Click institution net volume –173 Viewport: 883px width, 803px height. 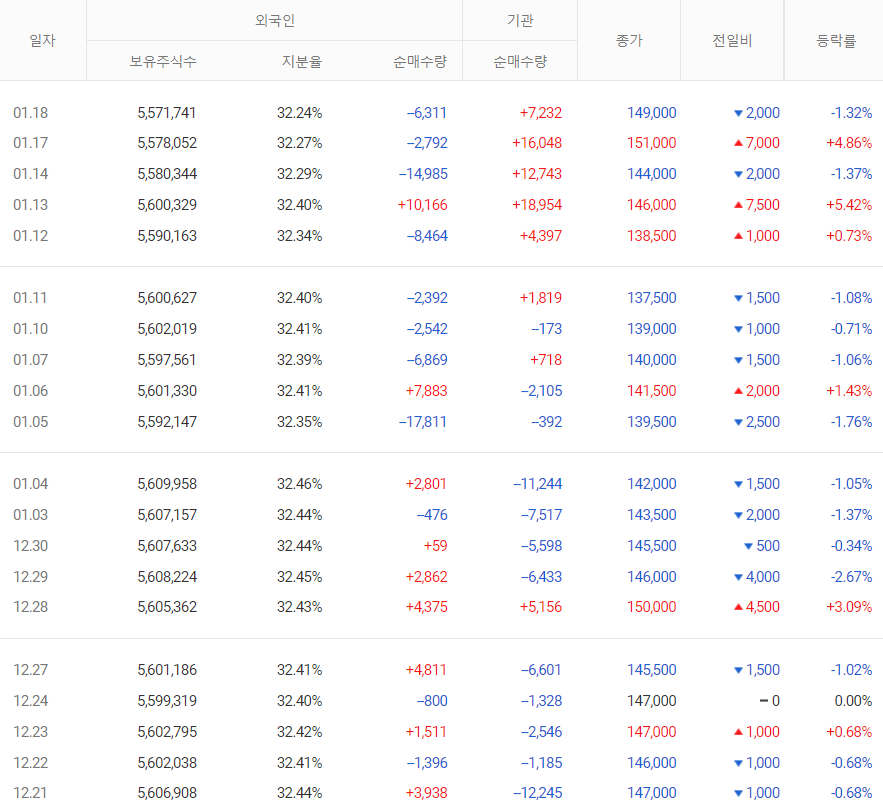point(546,329)
